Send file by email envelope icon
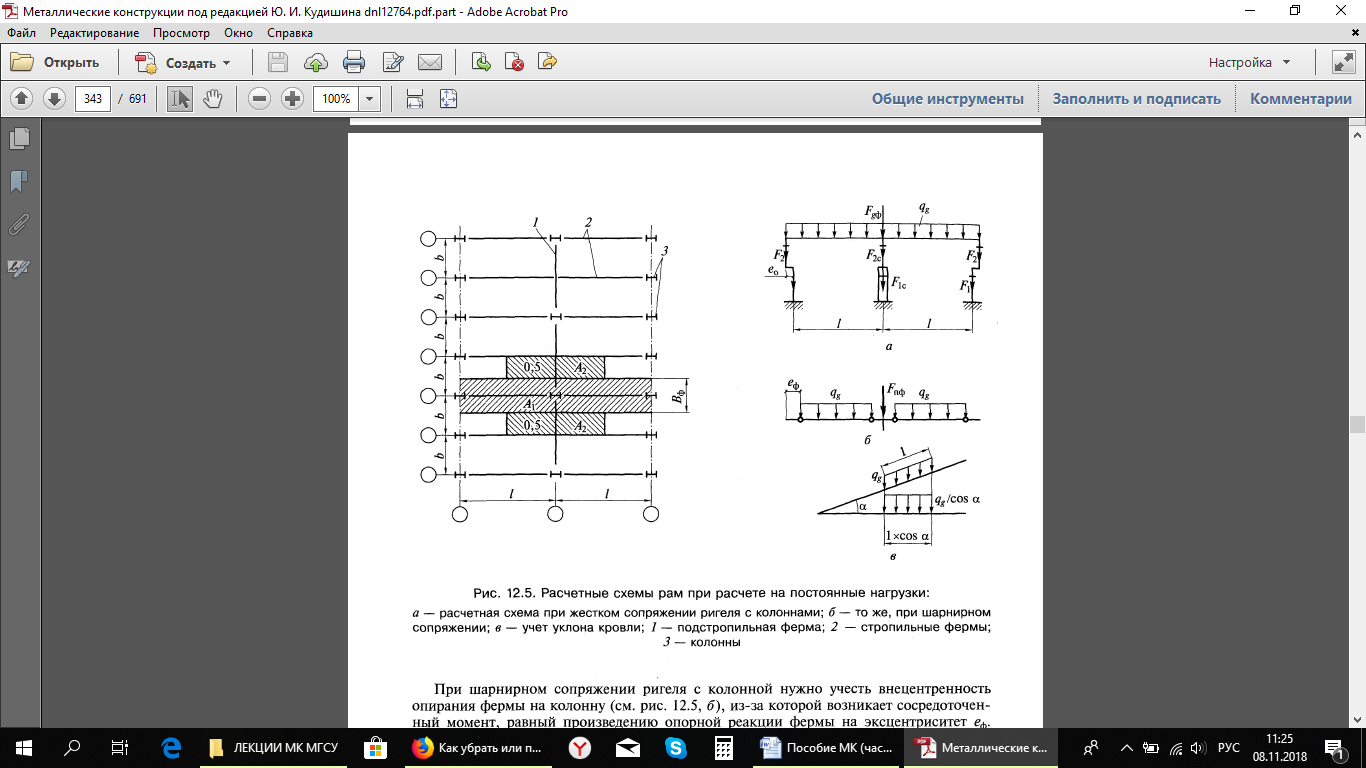The width and height of the screenshot is (1366, 768). coord(430,62)
